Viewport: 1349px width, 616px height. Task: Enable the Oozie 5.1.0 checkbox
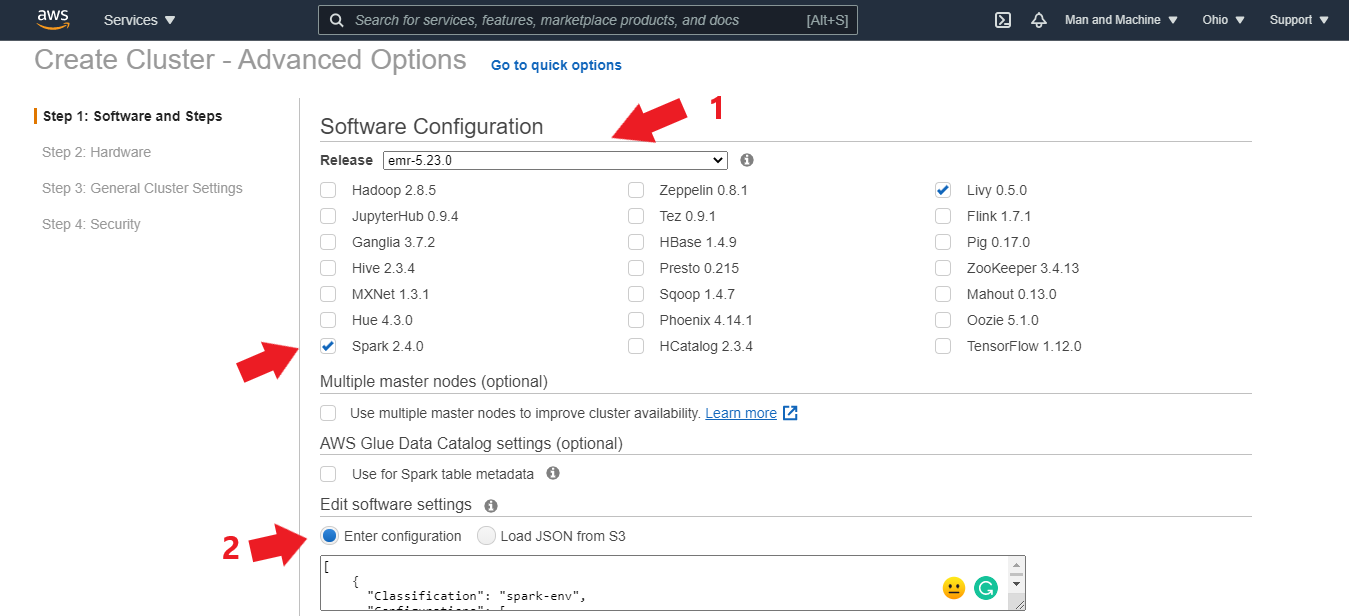(943, 320)
